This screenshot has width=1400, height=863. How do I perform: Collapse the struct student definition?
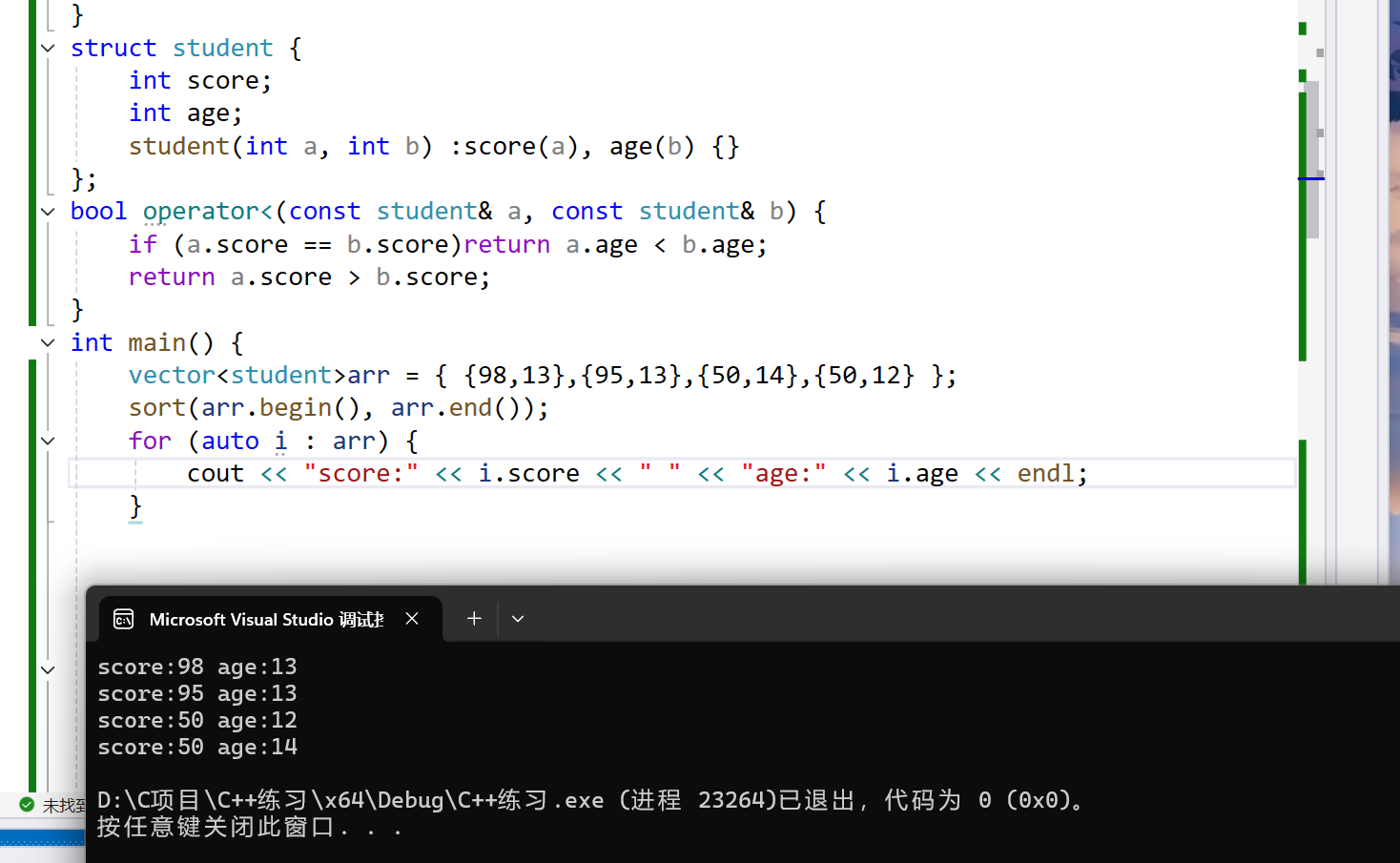pos(47,48)
